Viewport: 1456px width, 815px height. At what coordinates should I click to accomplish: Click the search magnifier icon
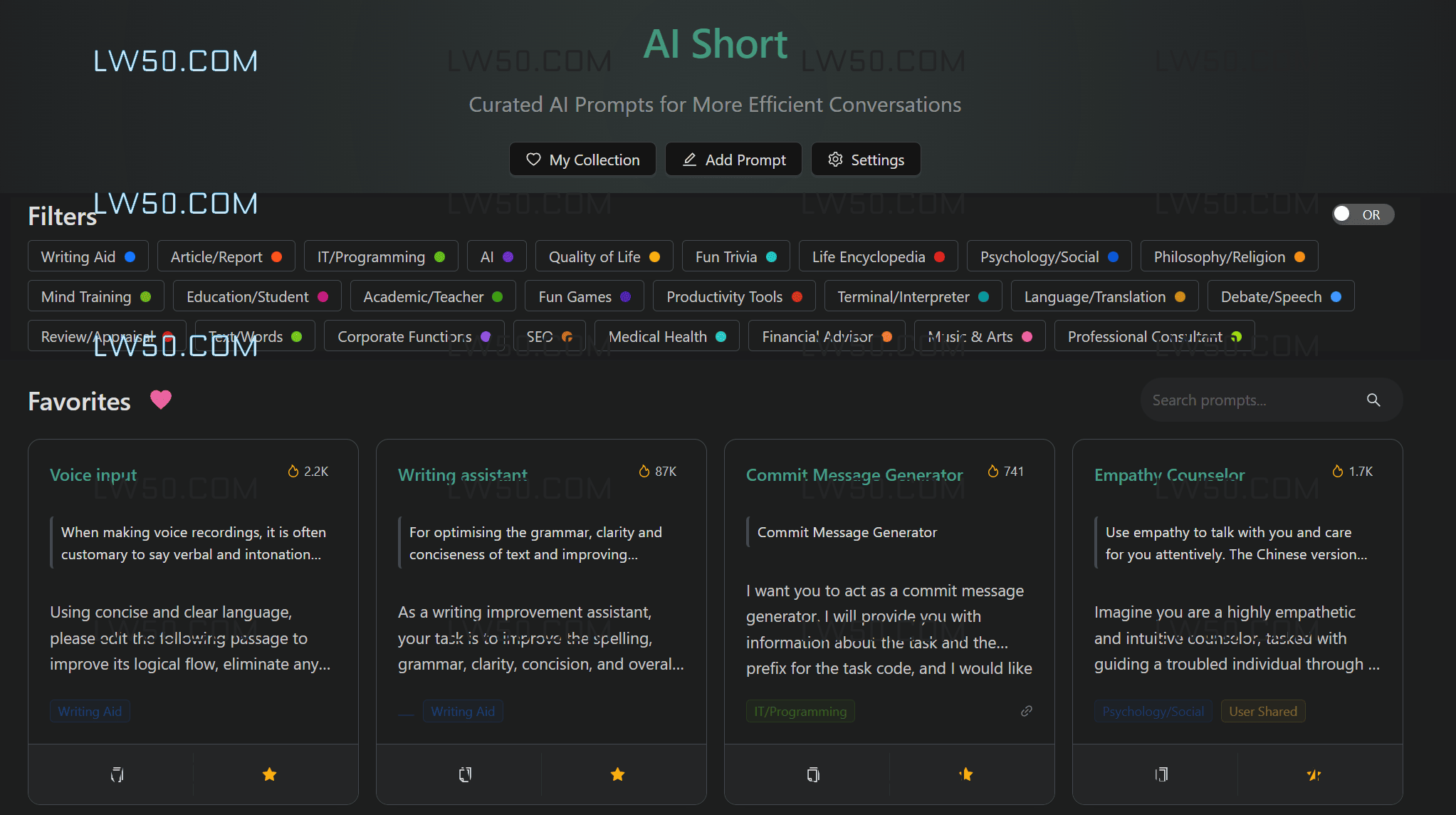tap(1373, 400)
